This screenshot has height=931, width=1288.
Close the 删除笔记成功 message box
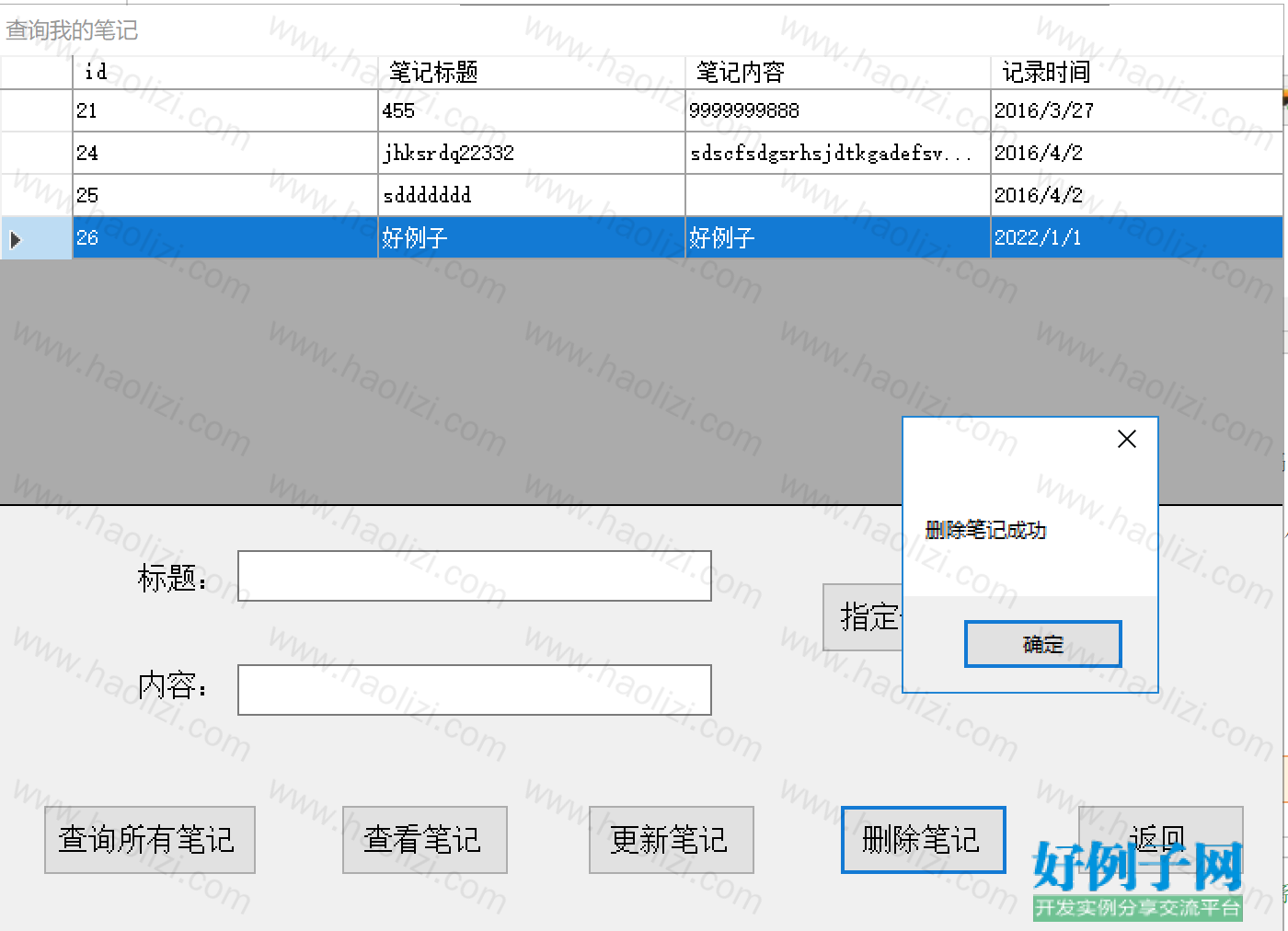click(x=1126, y=439)
